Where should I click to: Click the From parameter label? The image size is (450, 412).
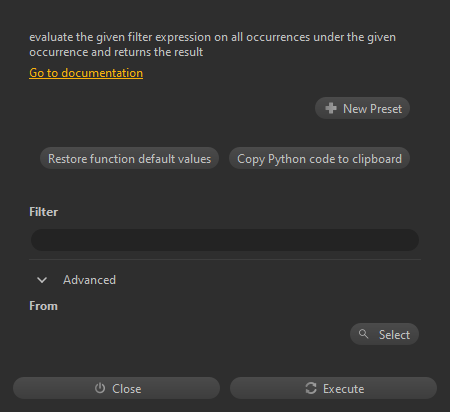coord(43,306)
